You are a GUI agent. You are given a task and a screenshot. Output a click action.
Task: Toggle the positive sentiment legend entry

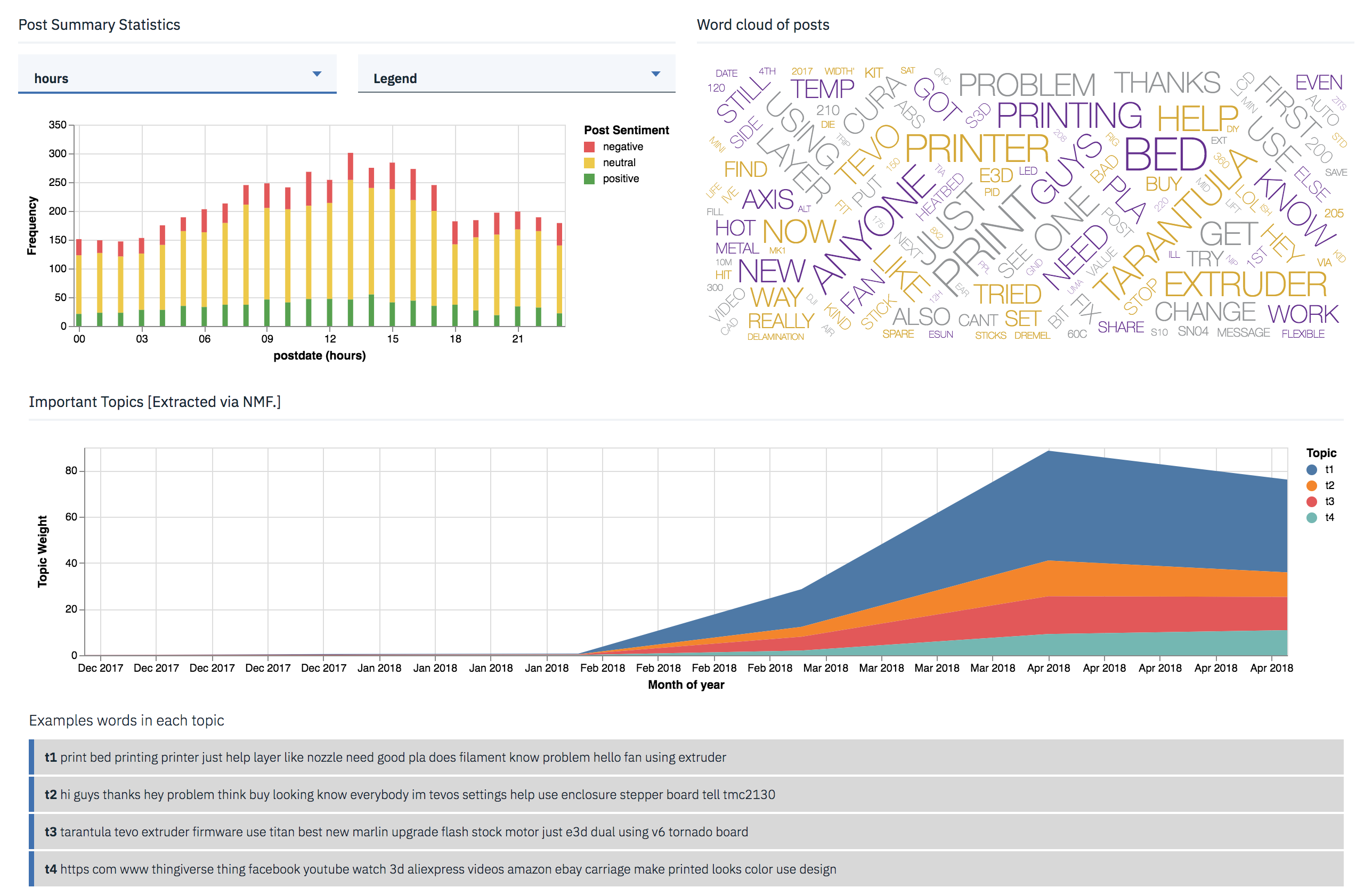click(620, 179)
